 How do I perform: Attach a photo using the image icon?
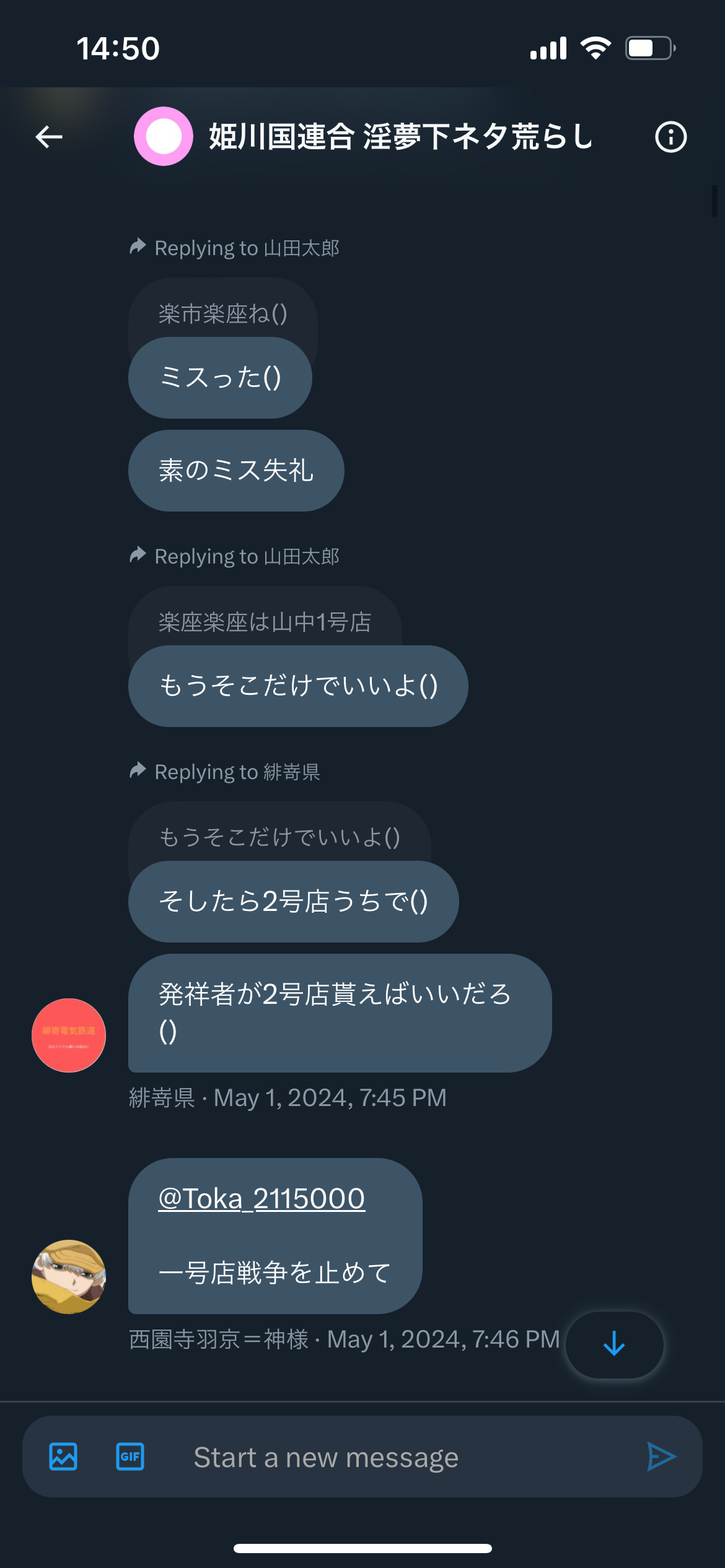[63, 1457]
